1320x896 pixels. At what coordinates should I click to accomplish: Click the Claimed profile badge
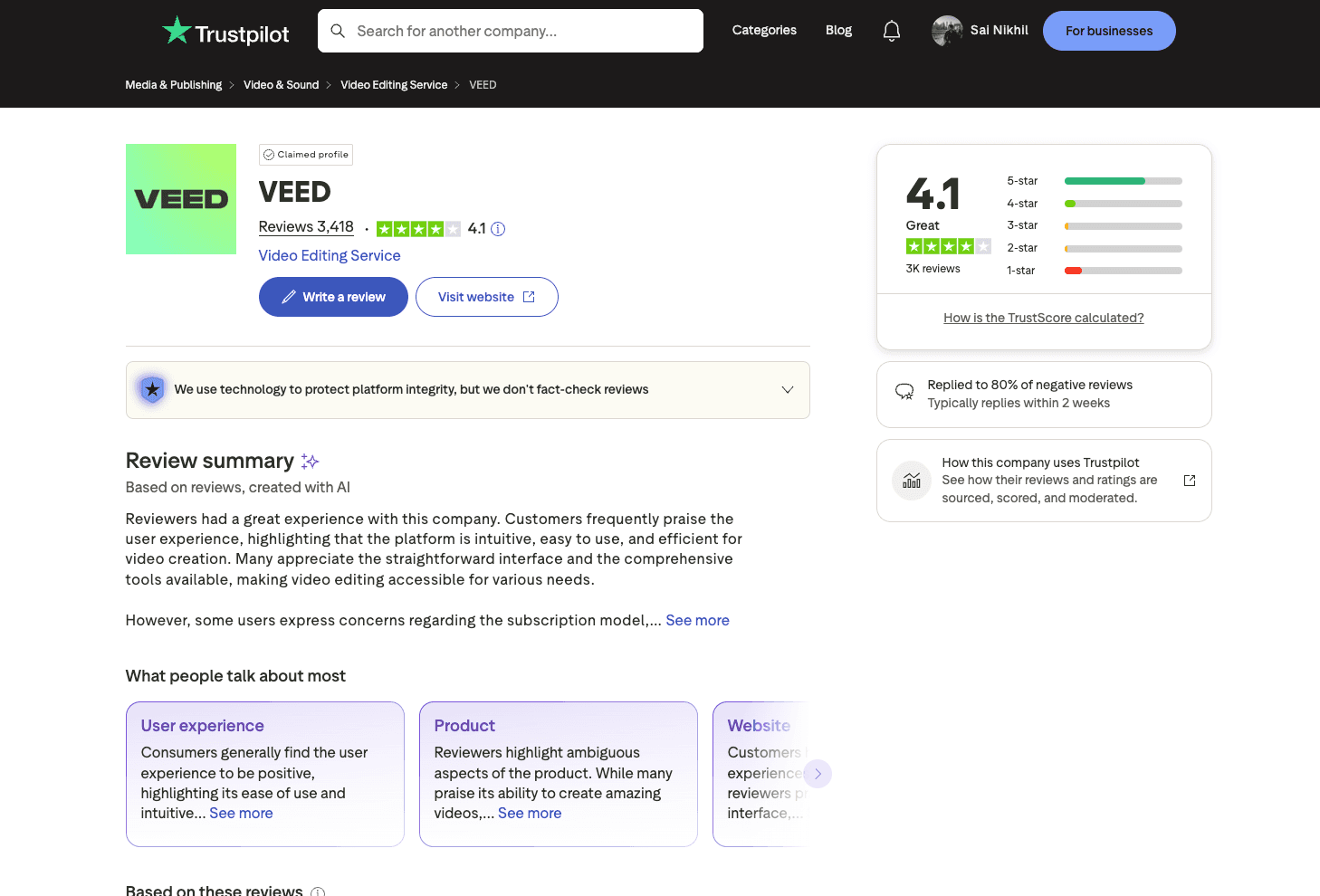point(306,155)
